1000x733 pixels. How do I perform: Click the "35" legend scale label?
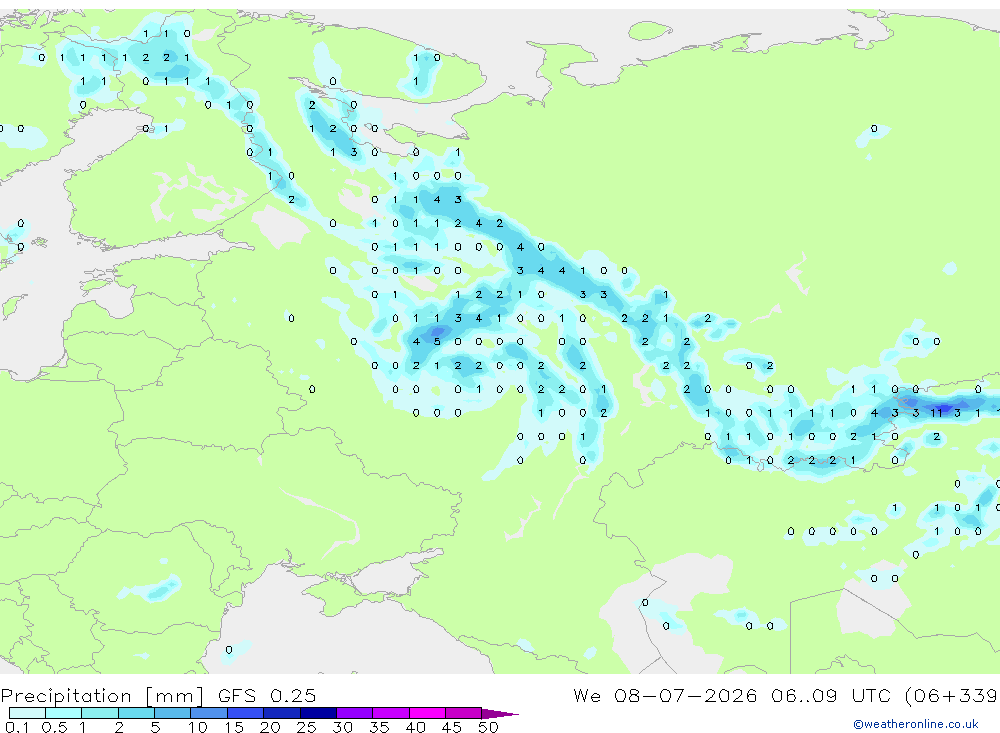pos(379,727)
